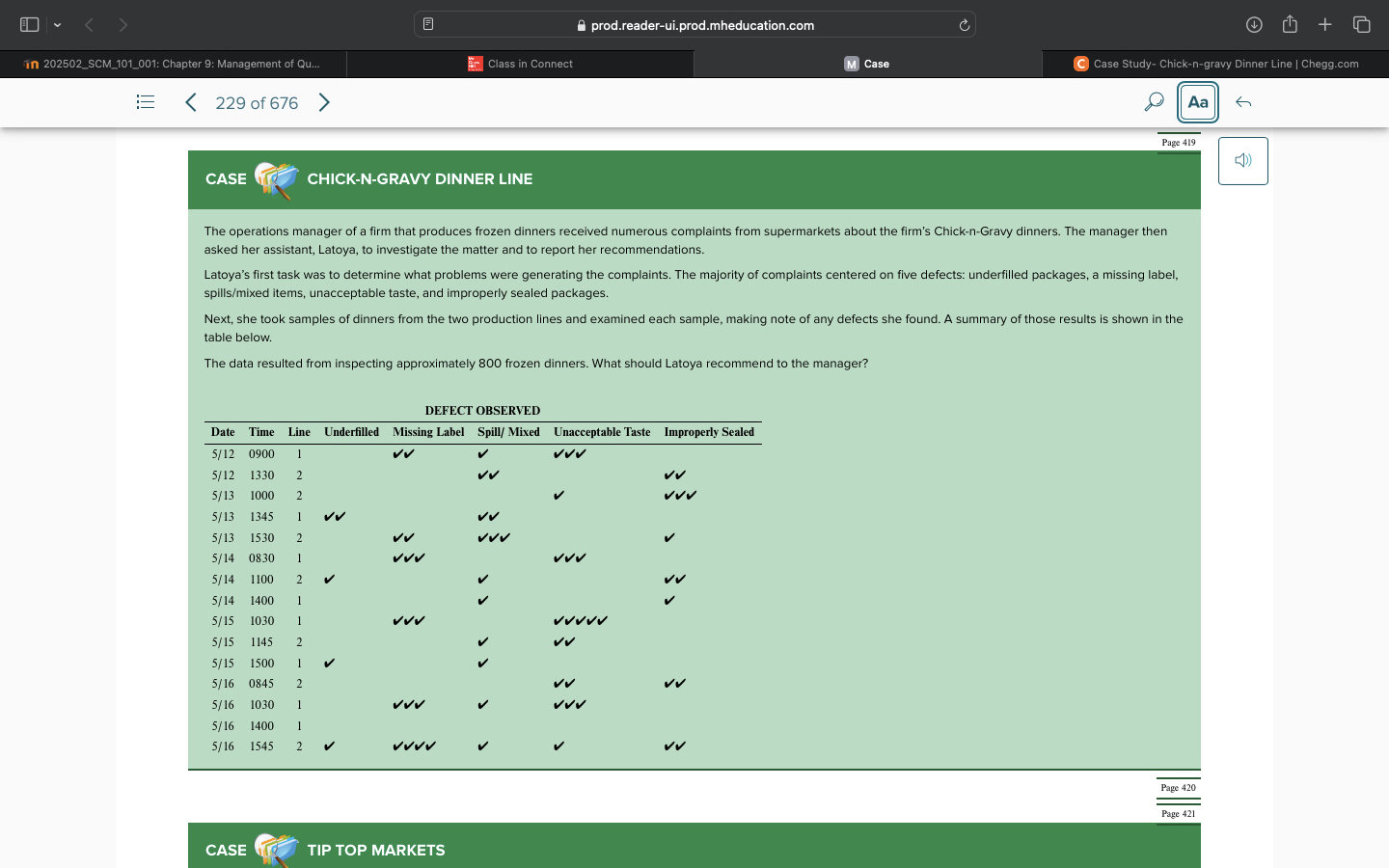Go to the next page chevron
Image resolution: width=1389 pixels, height=868 pixels.
pos(324,102)
